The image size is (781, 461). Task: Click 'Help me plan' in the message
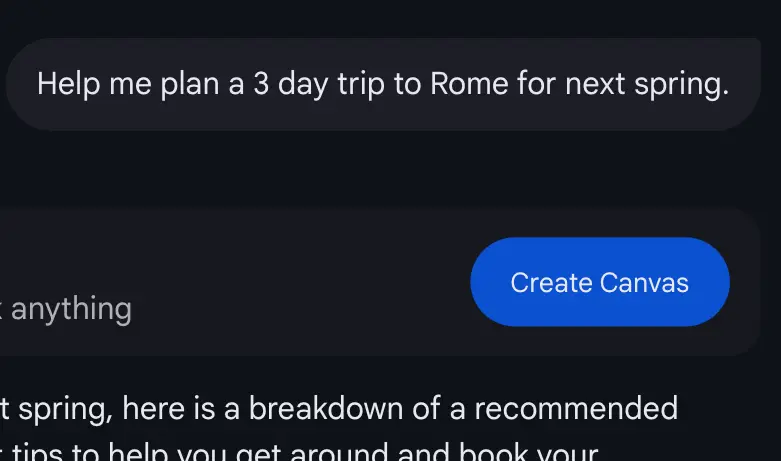130,84
